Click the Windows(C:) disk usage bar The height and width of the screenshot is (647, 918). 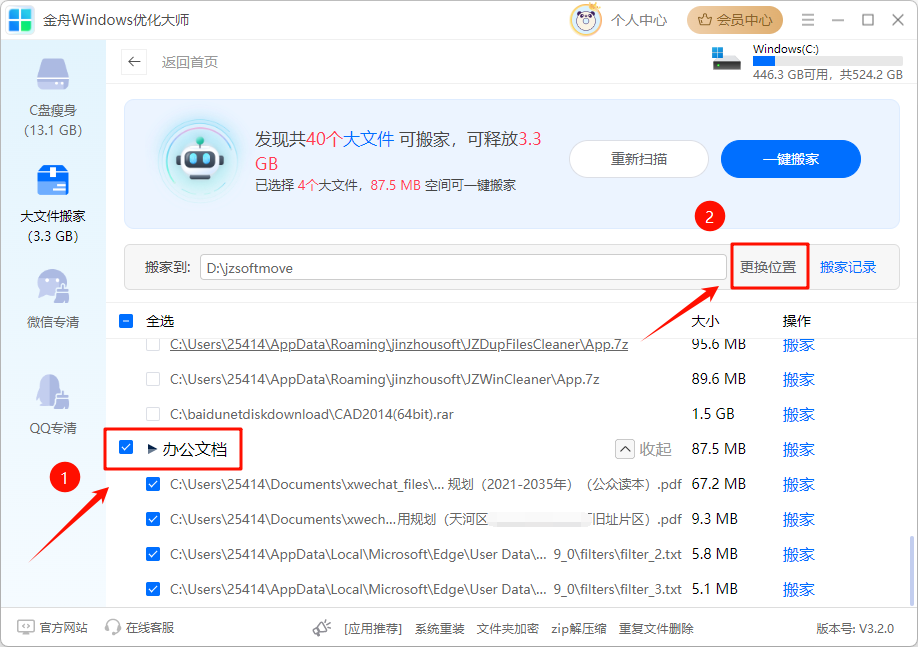pyautogui.click(x=827, y=61)
